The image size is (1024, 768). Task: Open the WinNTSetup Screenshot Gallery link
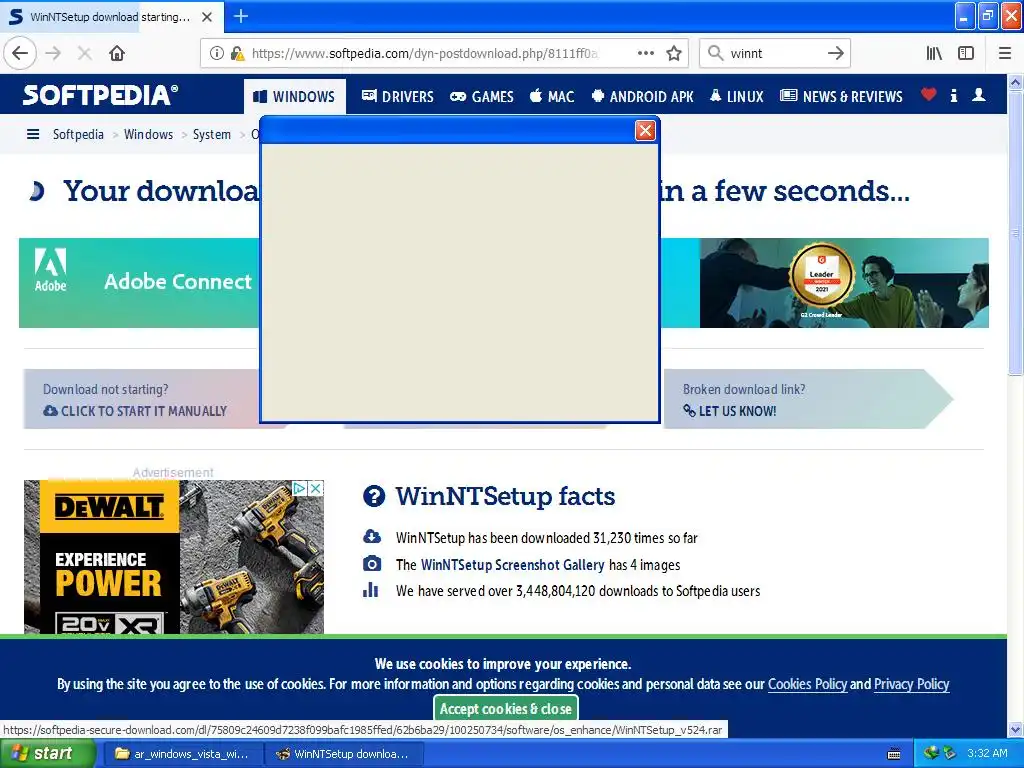click(513, 565)
